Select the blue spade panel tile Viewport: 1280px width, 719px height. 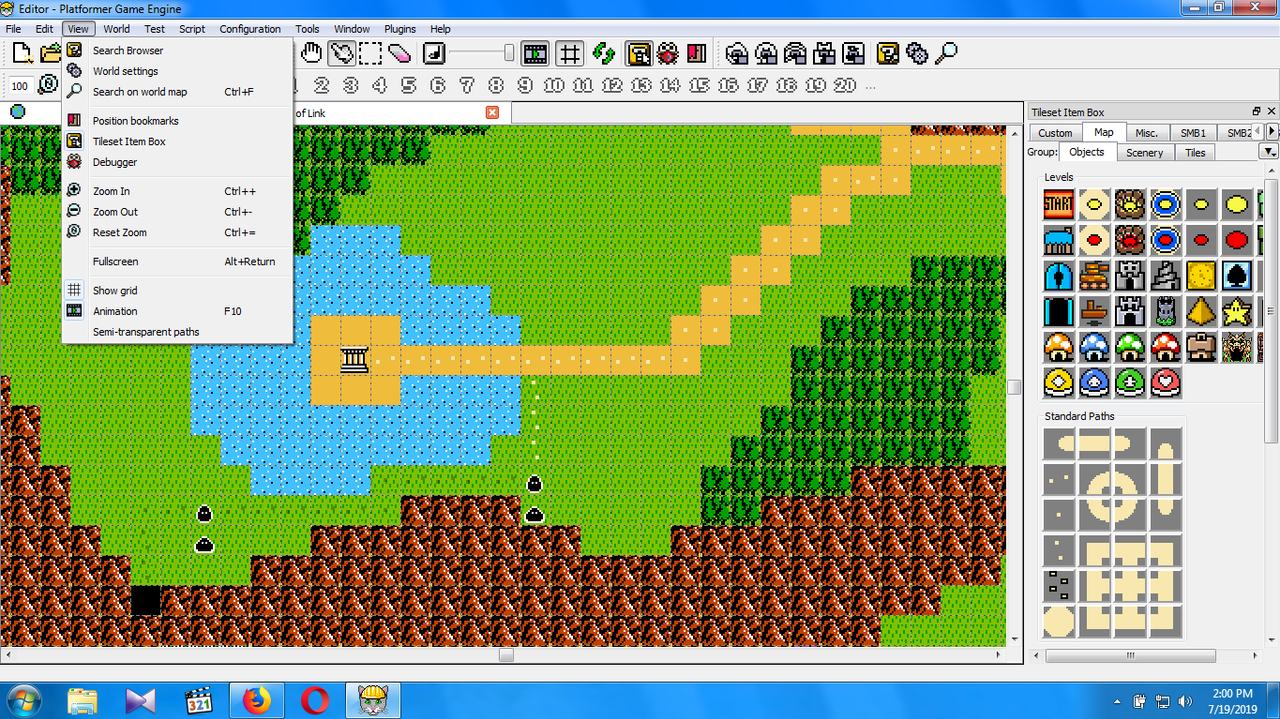1237,275
